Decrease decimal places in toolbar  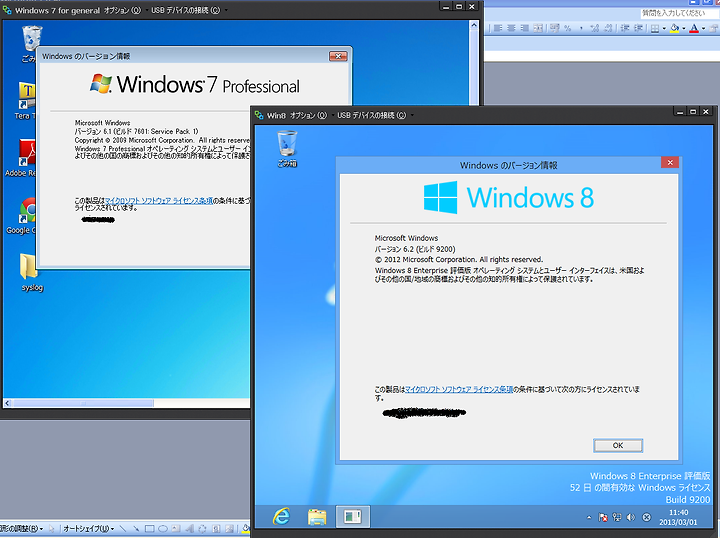click(608, 28)
